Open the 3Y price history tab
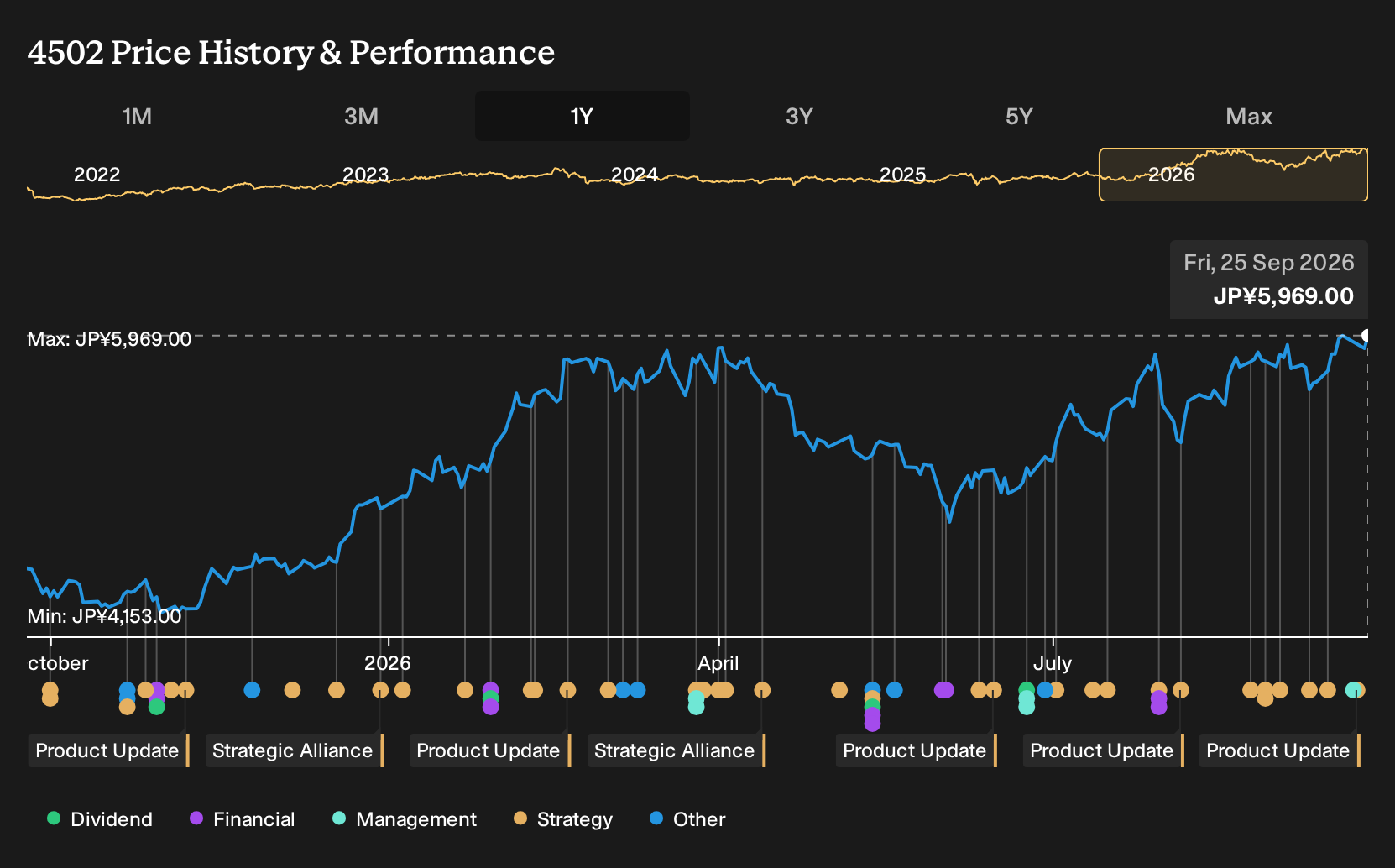This screenshot has width=1395, height=868. click(799, 116)
